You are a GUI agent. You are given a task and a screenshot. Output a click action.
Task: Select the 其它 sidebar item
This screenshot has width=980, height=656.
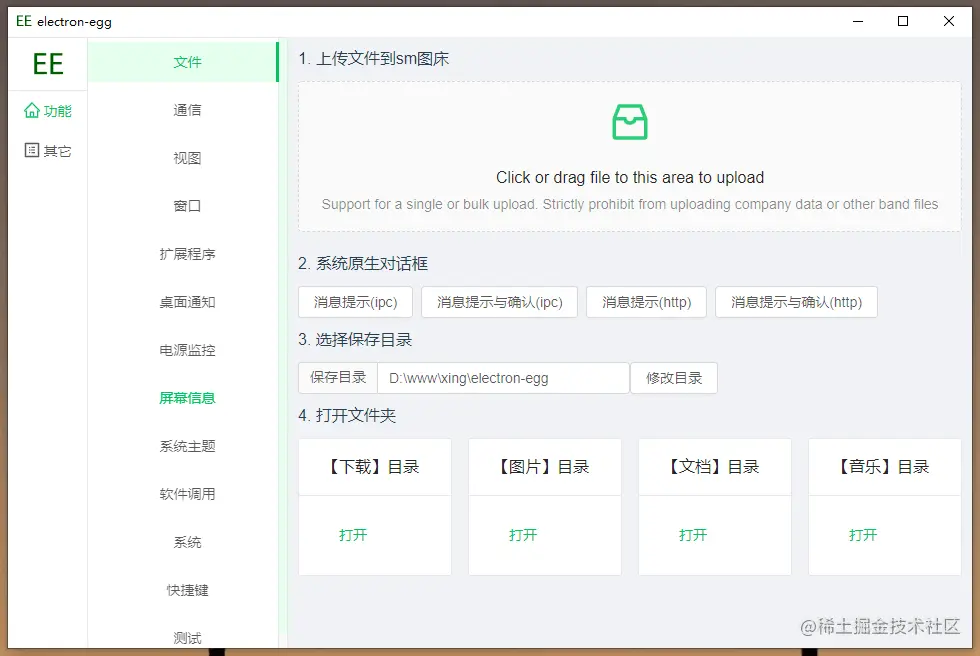point(48,151)
